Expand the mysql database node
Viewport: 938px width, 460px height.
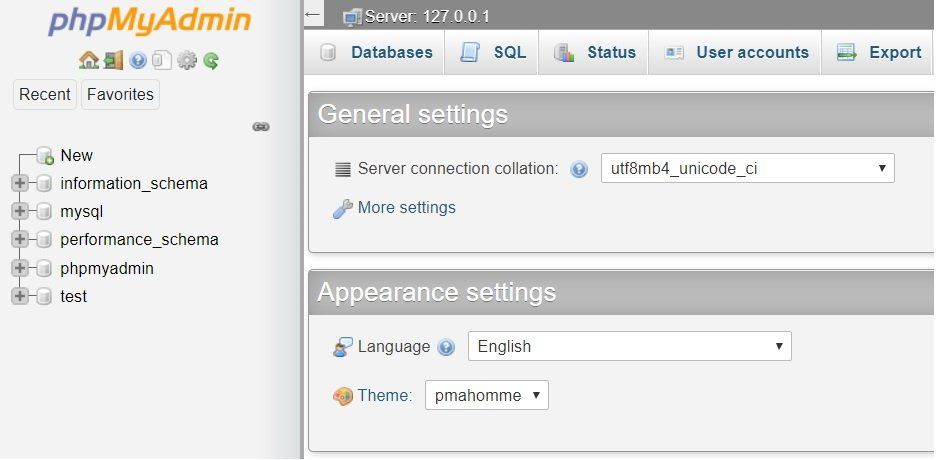(20, 211)
